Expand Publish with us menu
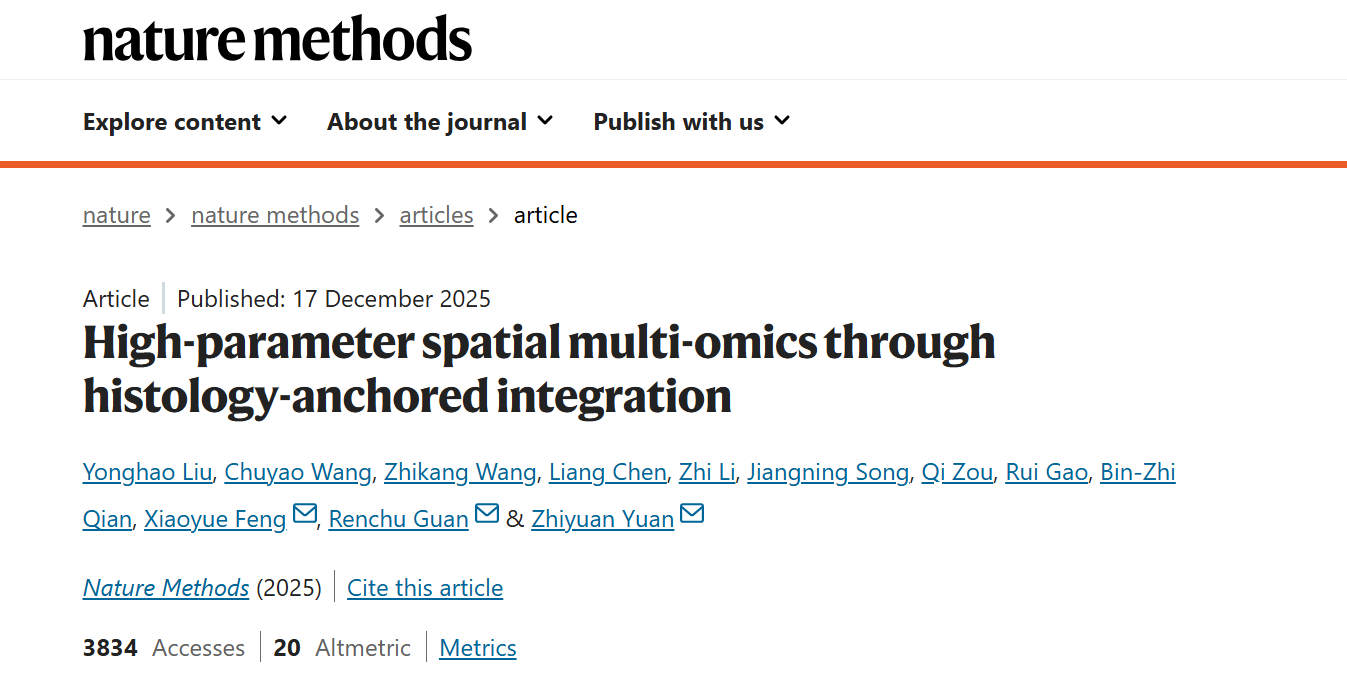Screen dimensions: 1347x696 (x=692, y=122)
